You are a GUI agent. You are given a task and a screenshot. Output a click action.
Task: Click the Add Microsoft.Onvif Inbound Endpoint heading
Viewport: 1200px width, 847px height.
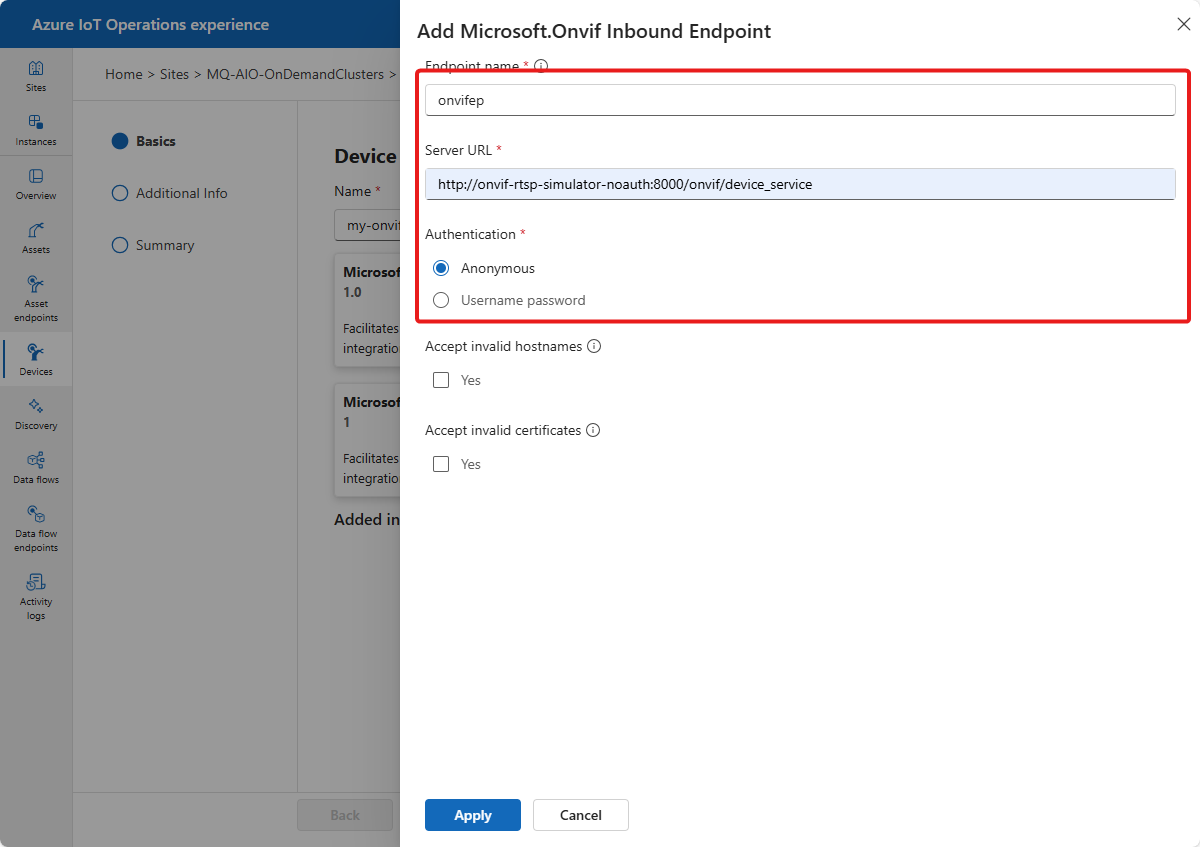(594, 31)
